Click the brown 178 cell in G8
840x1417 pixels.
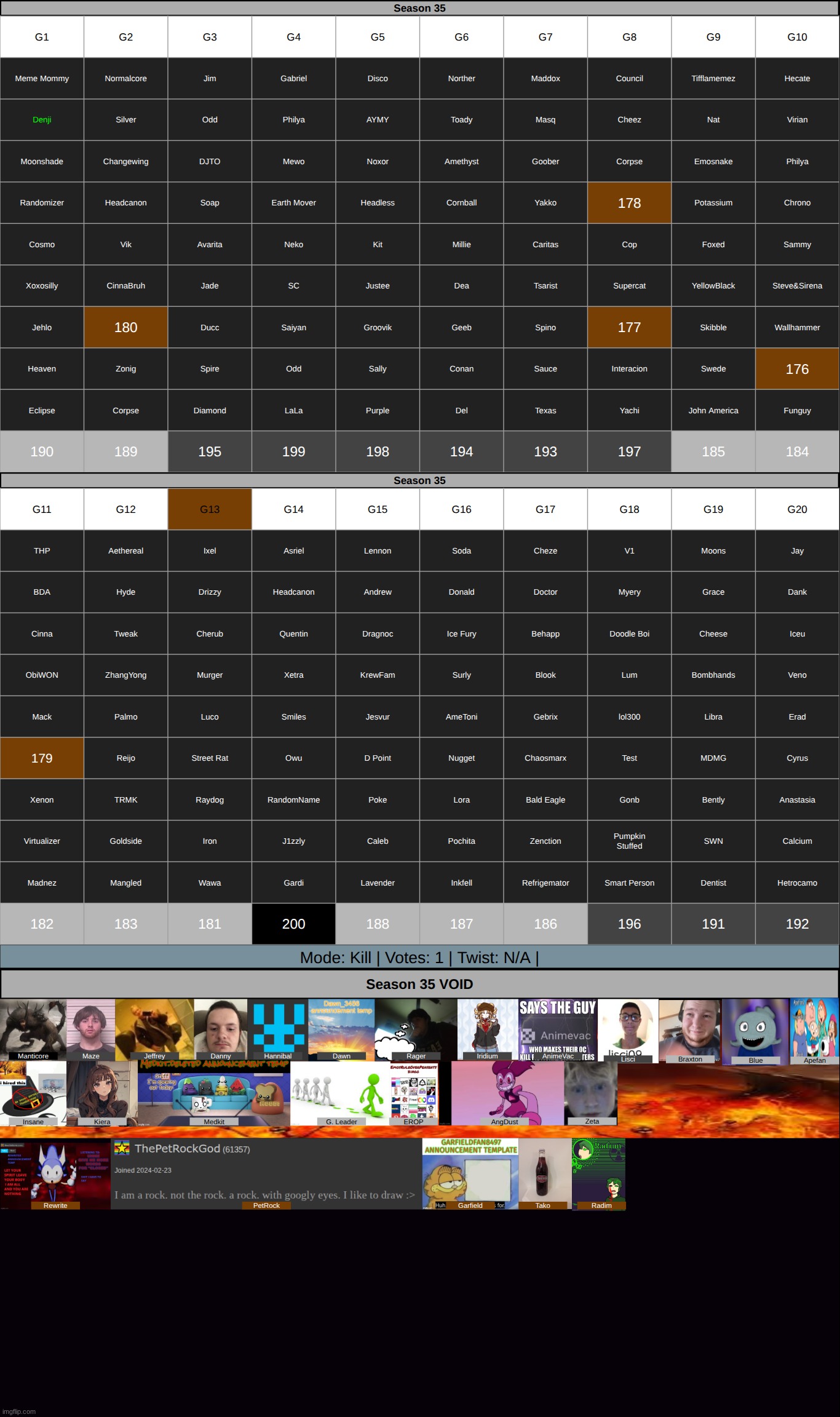click(629, 203)
